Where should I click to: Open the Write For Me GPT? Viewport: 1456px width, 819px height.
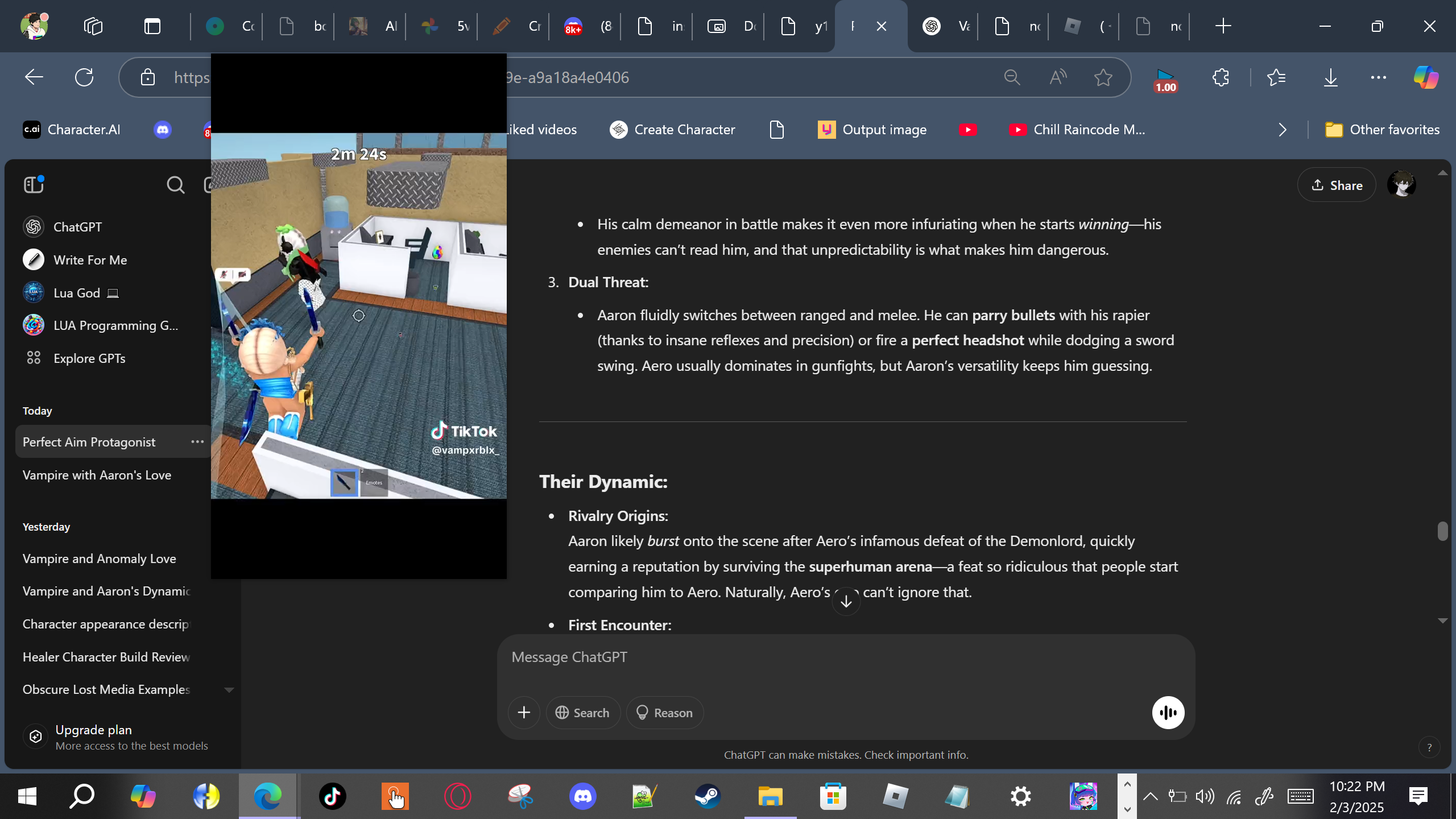[75, 259]
